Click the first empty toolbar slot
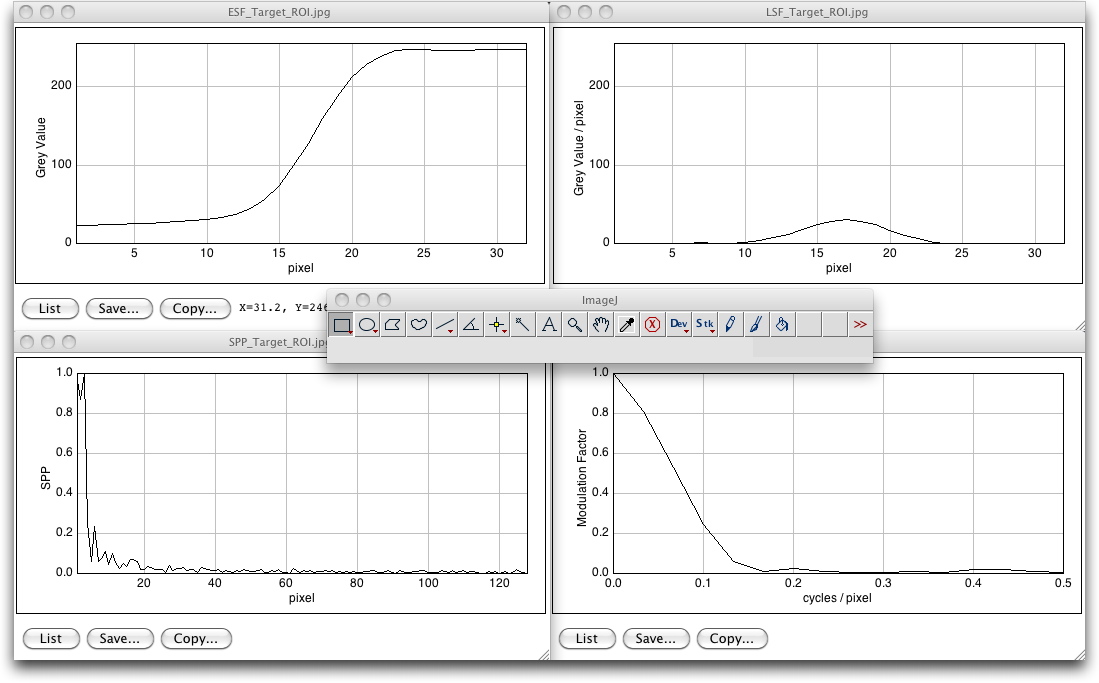1099x683 pixels. point(808,325)
